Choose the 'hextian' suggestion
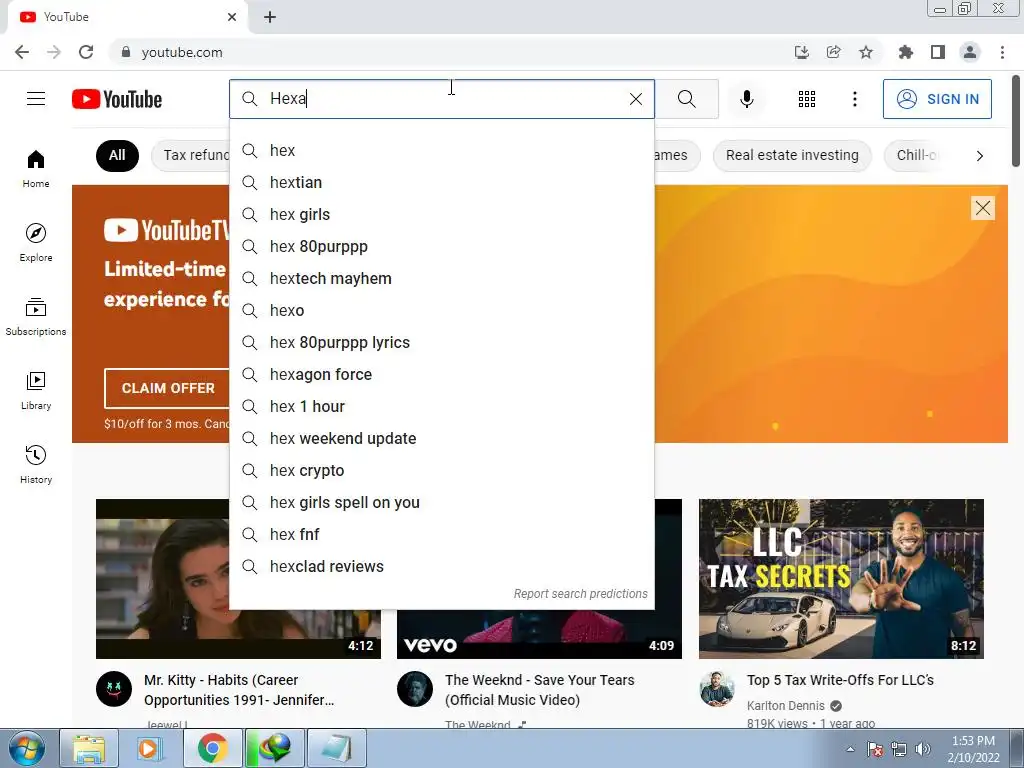This screenshot has width=1024, height=768. click(441, 182)
